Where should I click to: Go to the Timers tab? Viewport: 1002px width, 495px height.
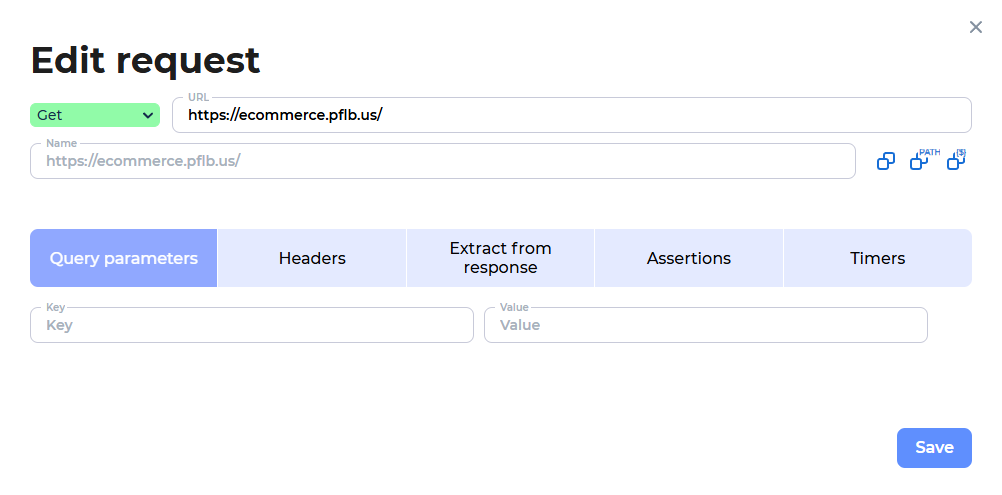click(877, 258)
